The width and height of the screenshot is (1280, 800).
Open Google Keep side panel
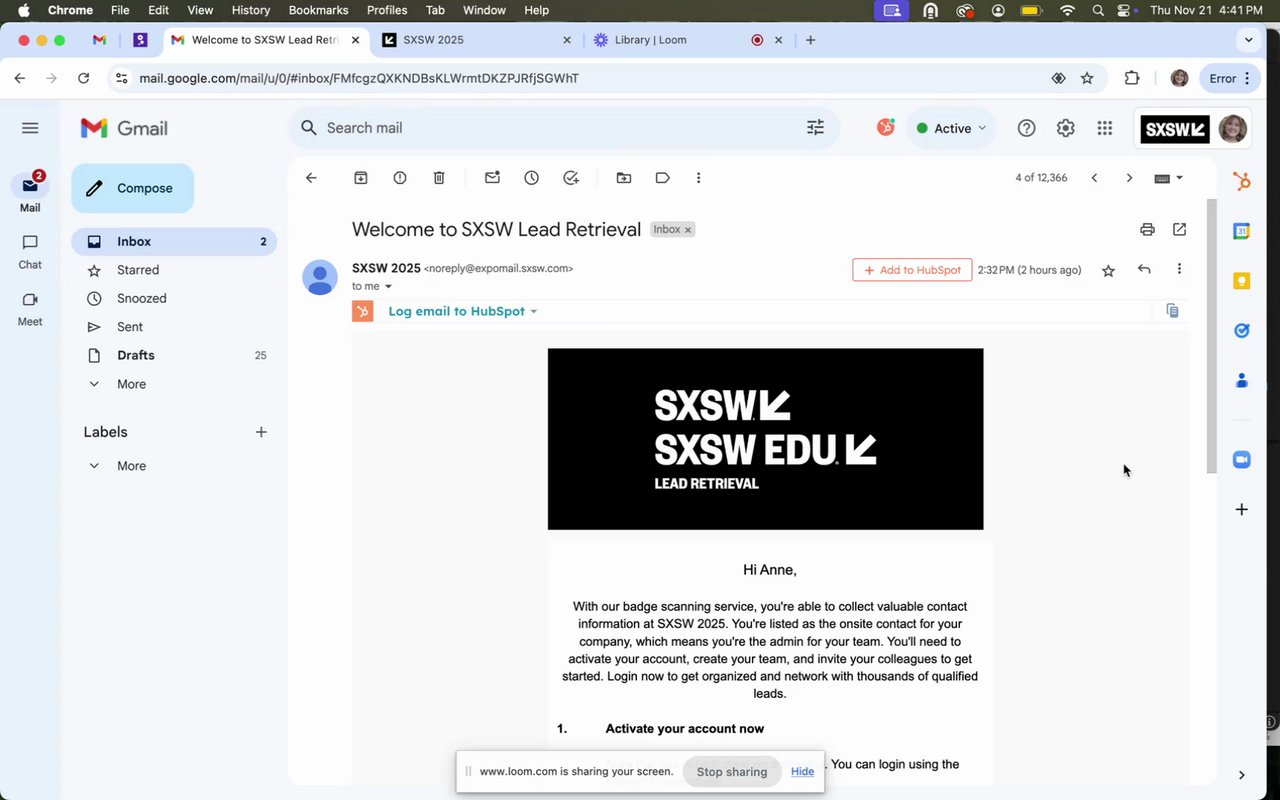point(1242,281)
